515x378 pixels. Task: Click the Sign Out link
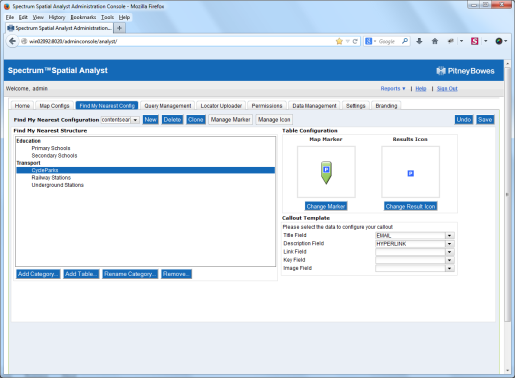tap(447, 89)
